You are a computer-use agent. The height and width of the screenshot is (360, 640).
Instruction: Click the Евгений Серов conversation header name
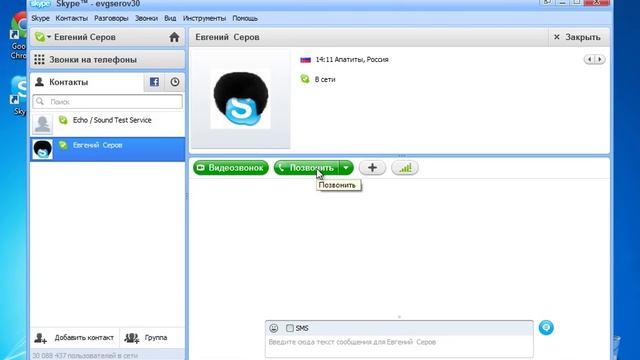(227, 37)
